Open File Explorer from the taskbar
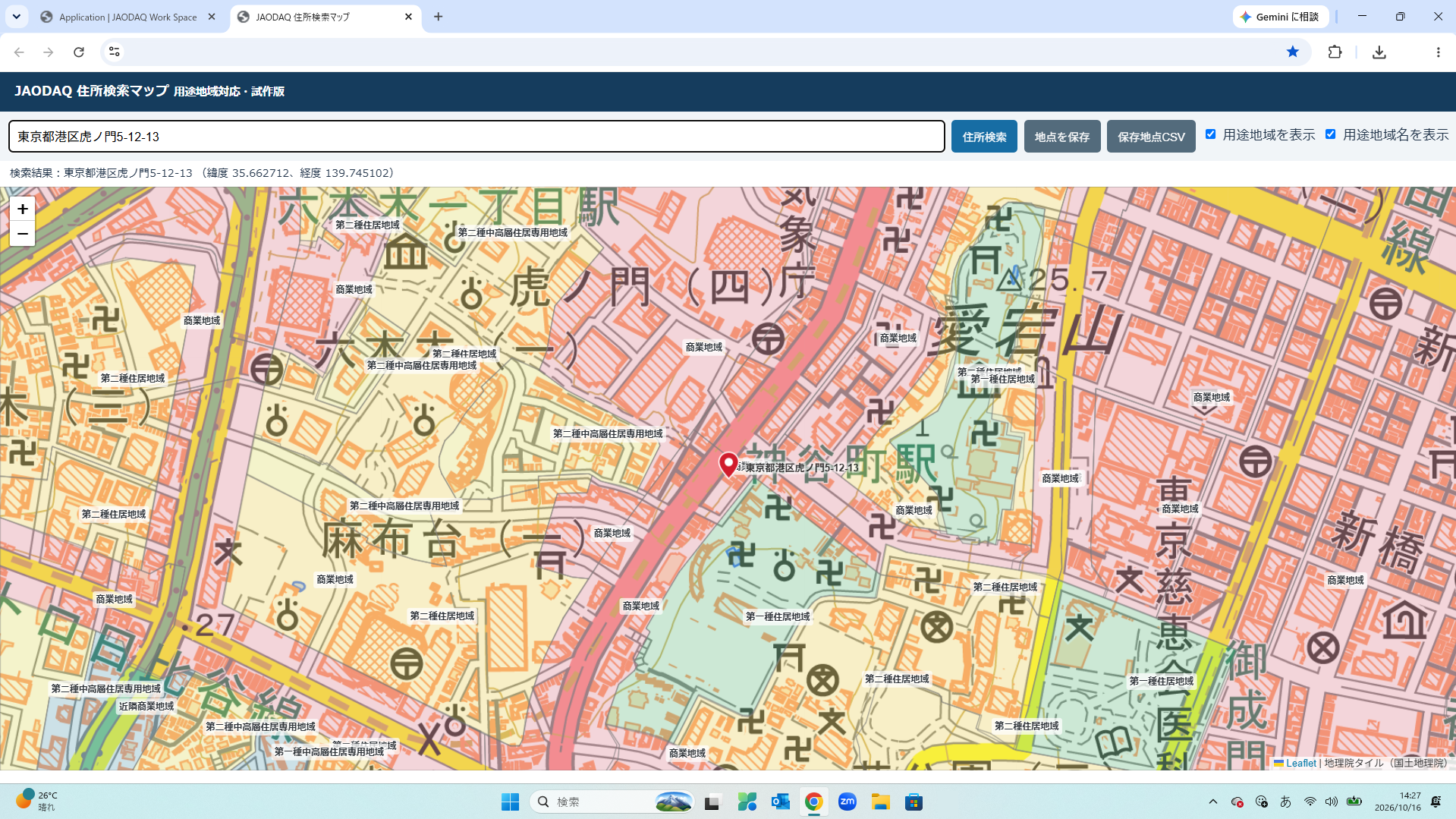The height and width of the screenshot is (819, 1456). [x=880, y=802]
